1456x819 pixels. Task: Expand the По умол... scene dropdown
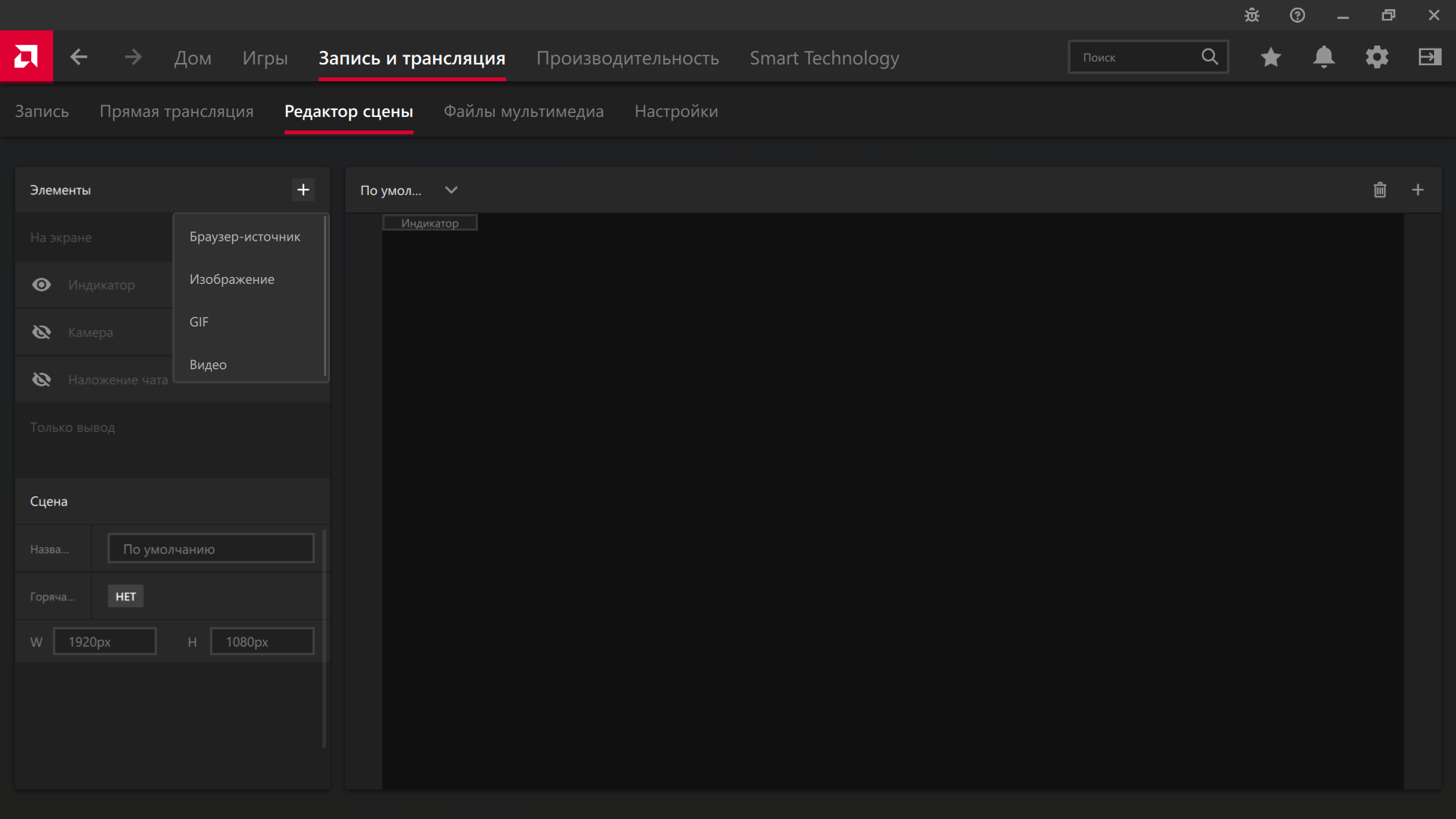451,190
